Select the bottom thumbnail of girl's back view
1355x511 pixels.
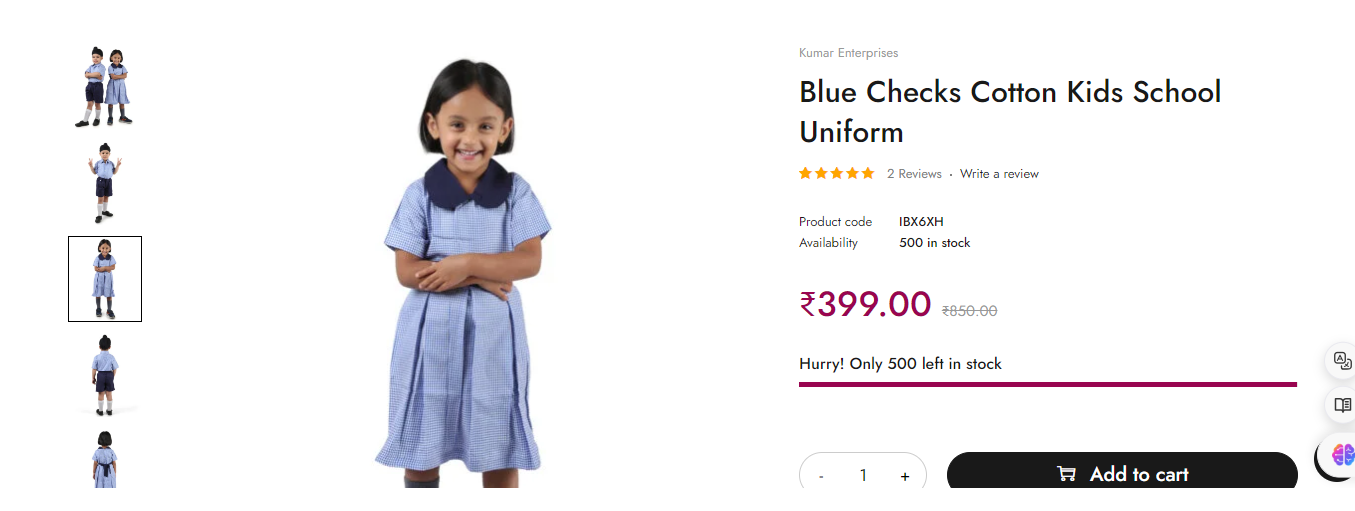(105, 458)
